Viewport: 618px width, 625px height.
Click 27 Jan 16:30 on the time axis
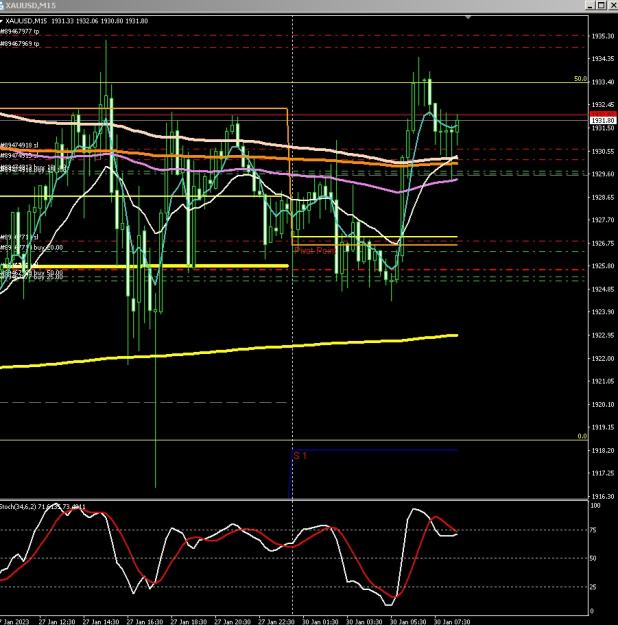(x=145, y=621)
